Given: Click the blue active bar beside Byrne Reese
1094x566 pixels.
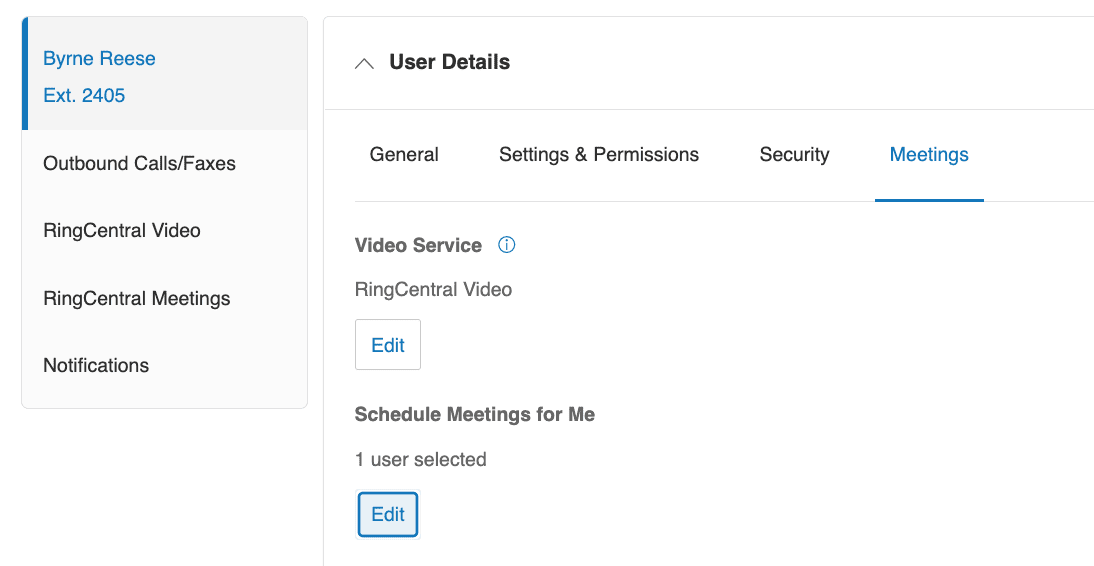Looking at the screenshot, I should tap(25, 74).
